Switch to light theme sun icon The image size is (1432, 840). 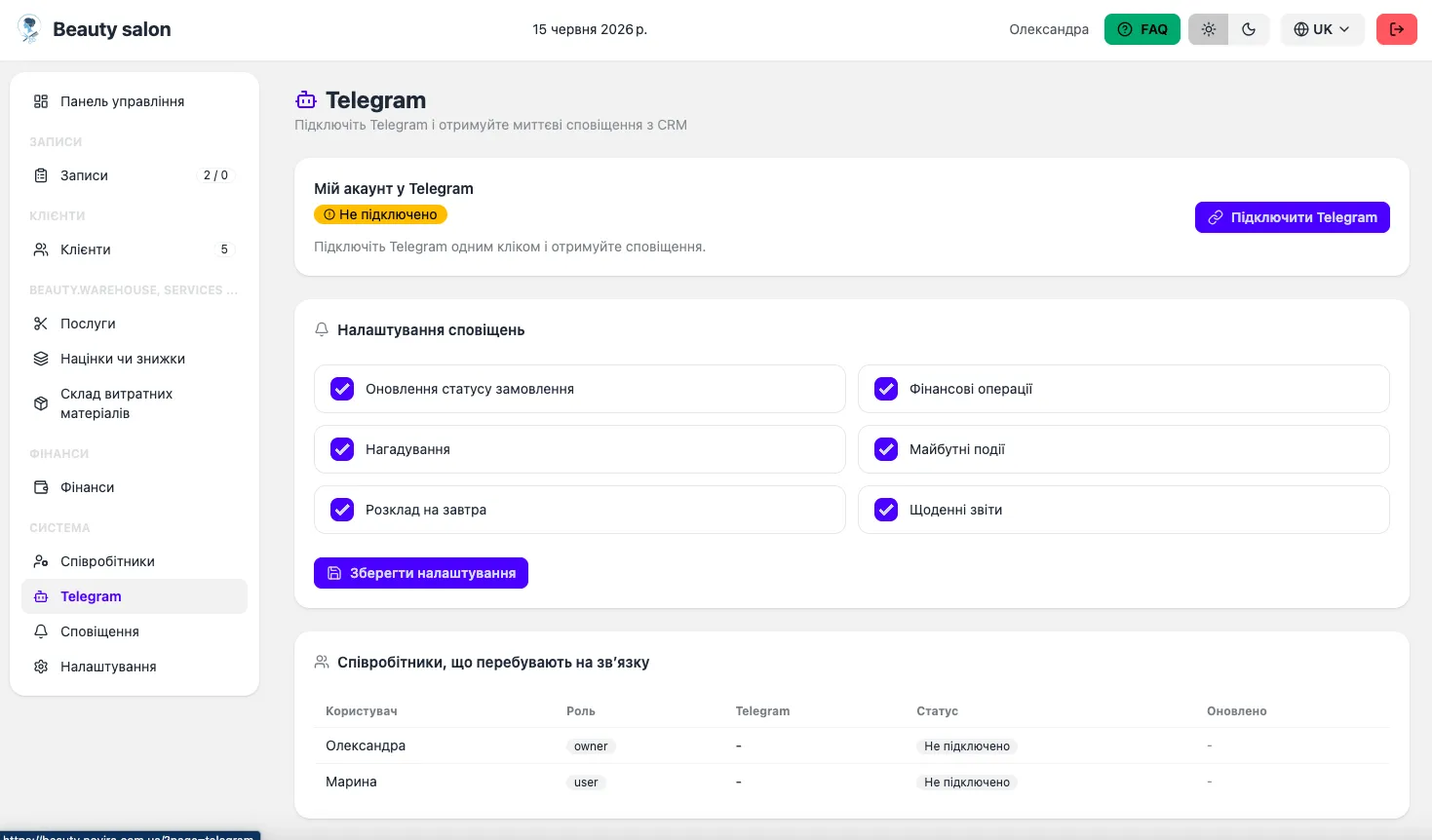(x=1209, y=29)
